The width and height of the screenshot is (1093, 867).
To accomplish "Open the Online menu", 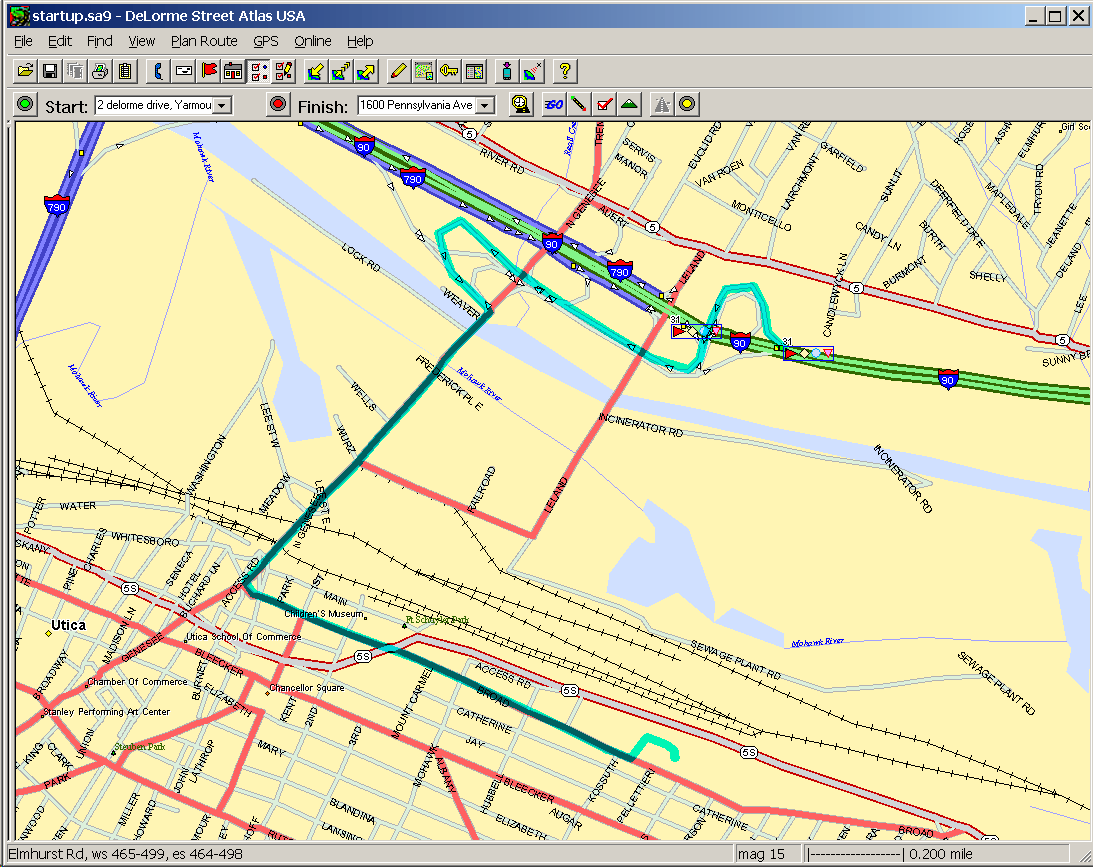I will [312, 41].
